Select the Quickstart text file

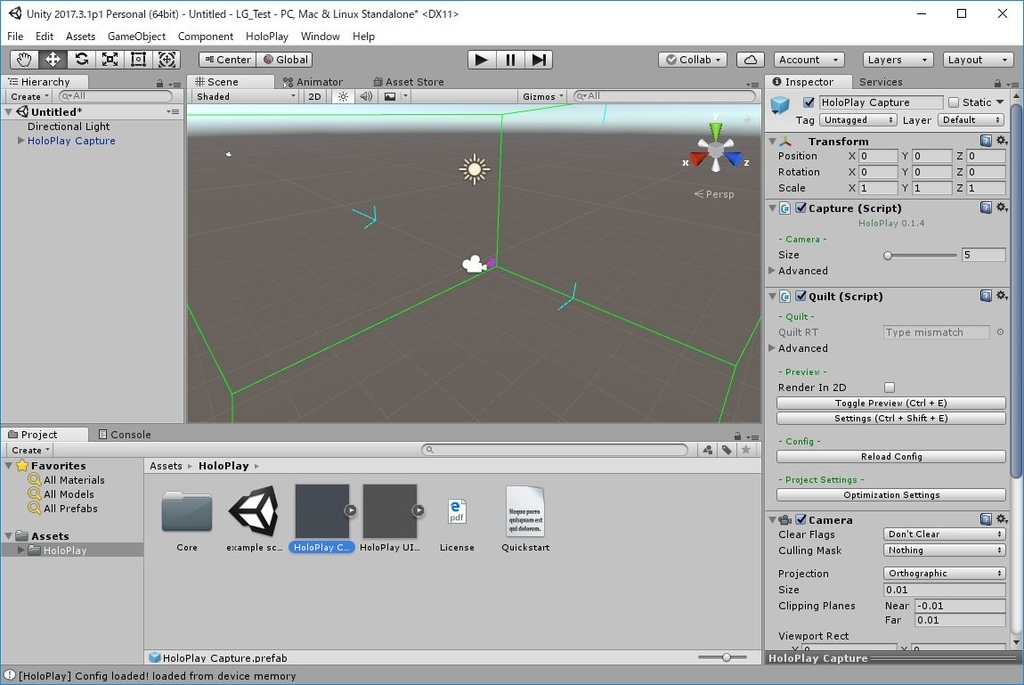click(x=525, y=520)
